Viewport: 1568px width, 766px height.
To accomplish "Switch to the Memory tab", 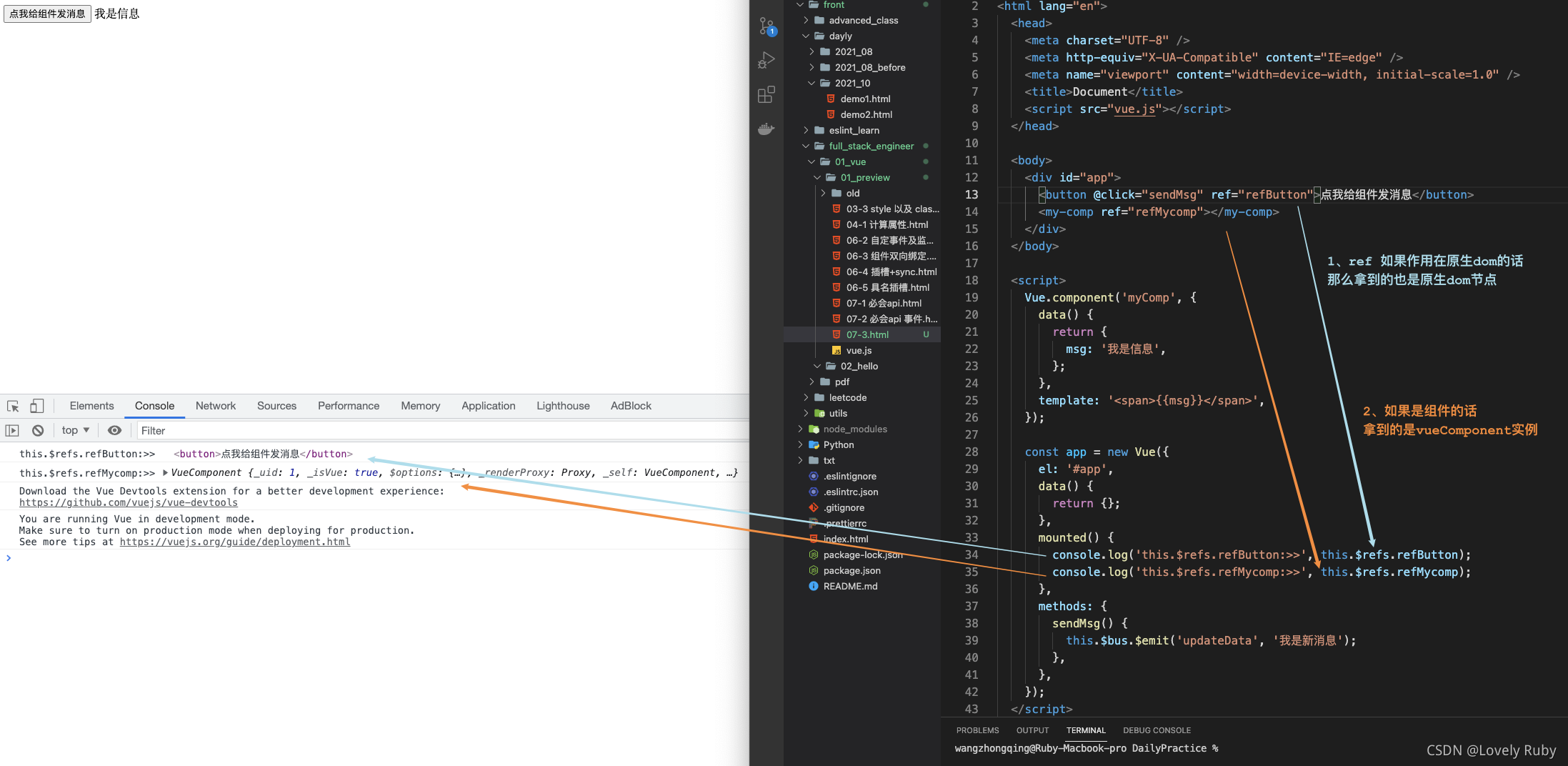I will [x=420, y=406].
